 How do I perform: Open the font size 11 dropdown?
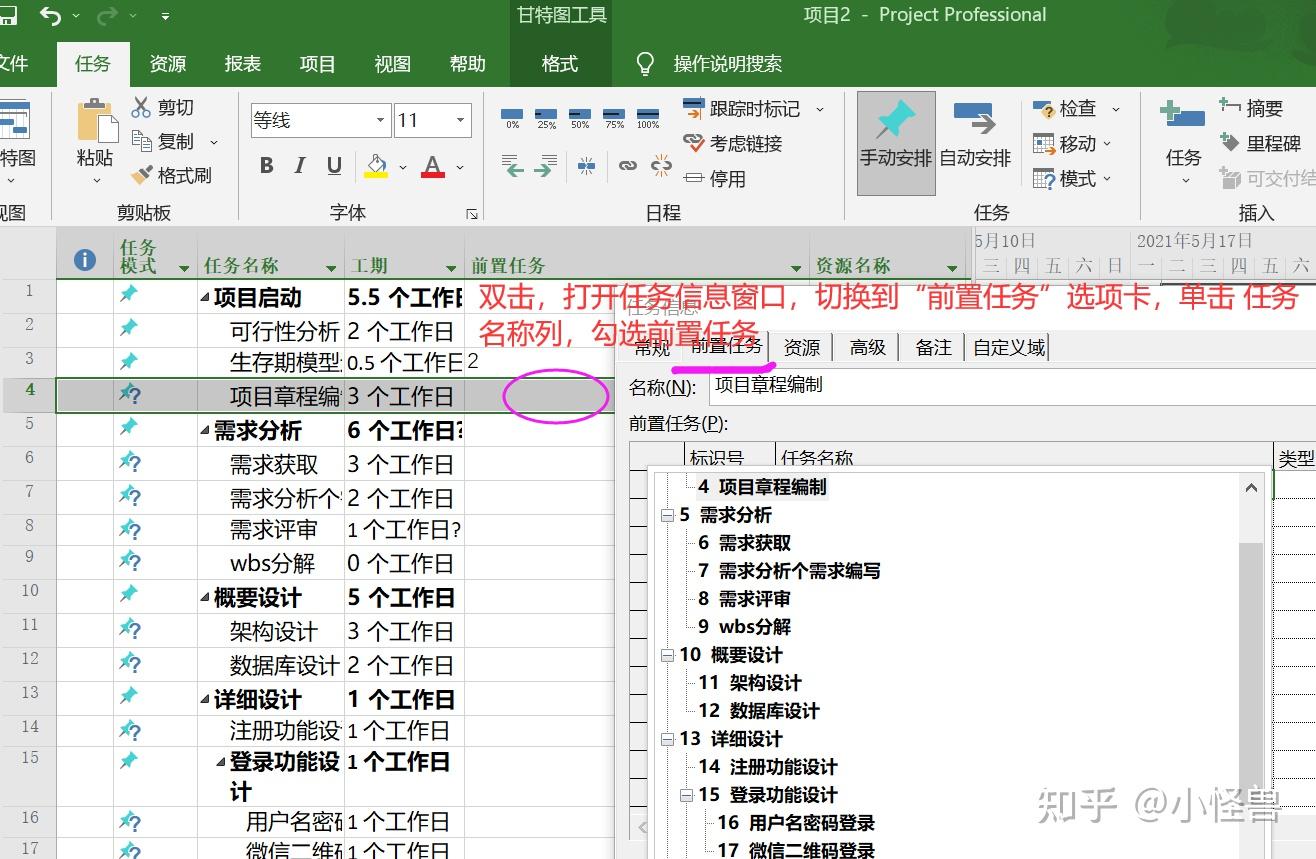click(x=461, y=120)
